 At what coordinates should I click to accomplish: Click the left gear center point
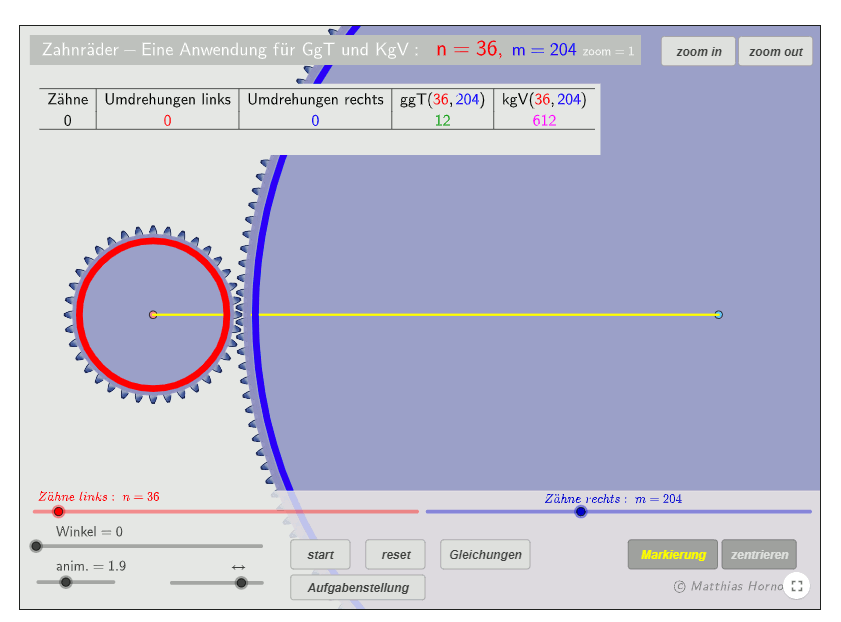tap(153, 314)
